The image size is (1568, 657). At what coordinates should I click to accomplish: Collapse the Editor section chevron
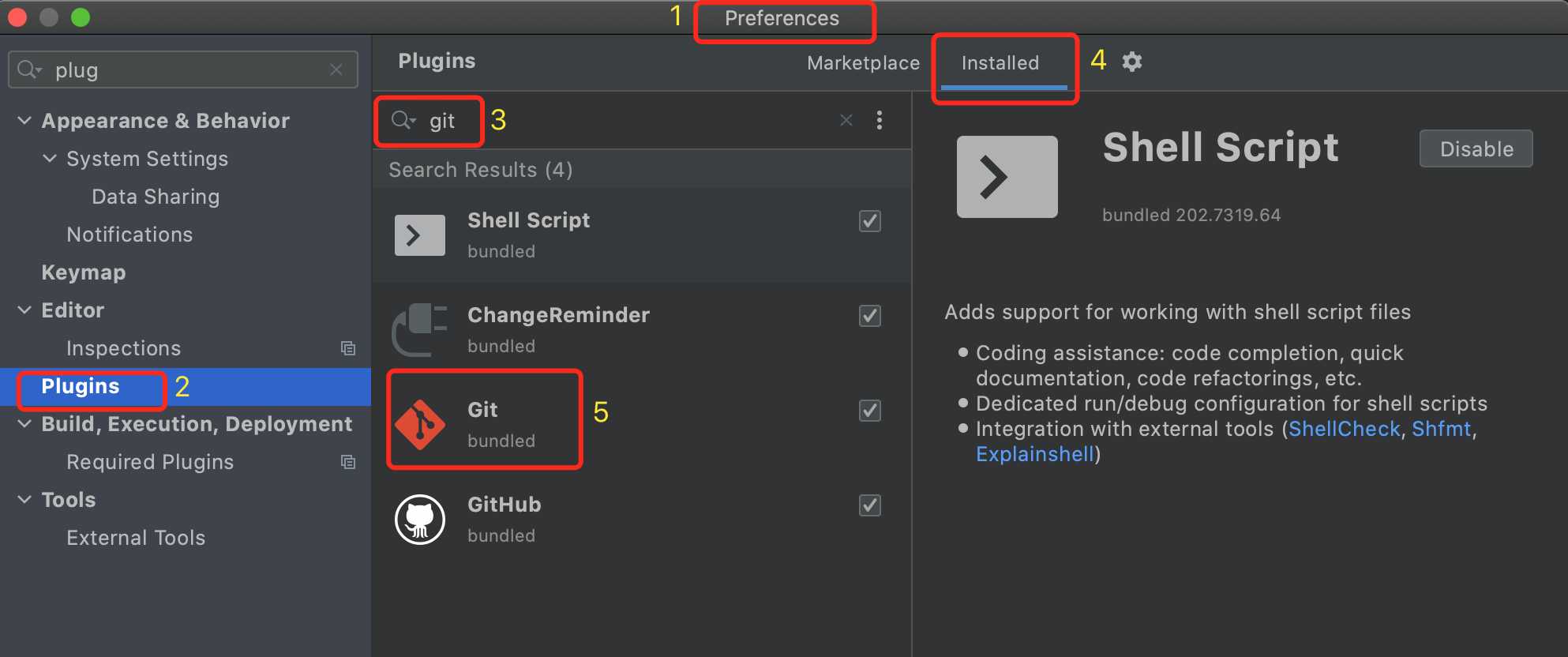point(24,310)
